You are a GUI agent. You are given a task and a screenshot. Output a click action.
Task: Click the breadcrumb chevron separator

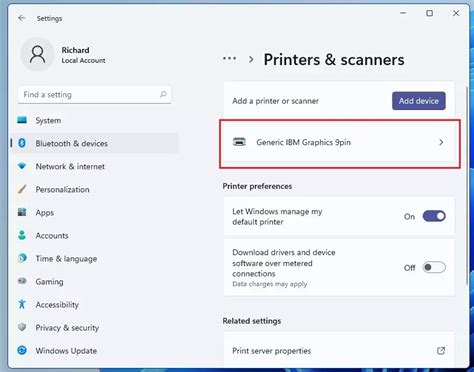pyautogui.click(x=251, y=60)
